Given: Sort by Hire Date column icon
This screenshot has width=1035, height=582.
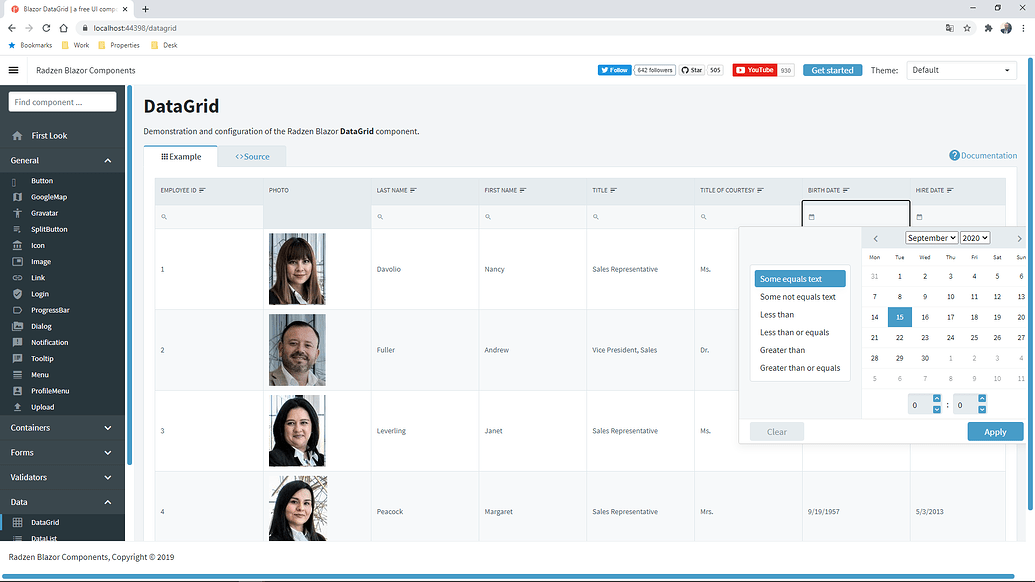Looking at the screenshot, I should coord(950,190).
